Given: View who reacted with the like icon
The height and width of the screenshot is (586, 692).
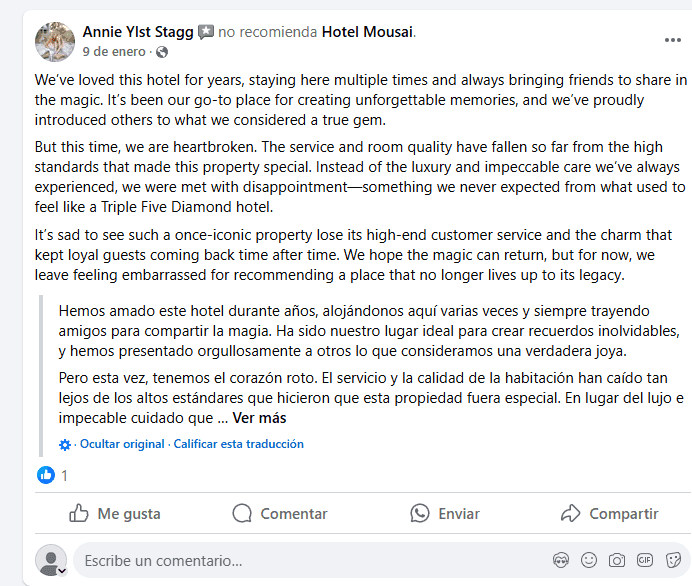Looking at the screenshot, I should coord(46,475).
